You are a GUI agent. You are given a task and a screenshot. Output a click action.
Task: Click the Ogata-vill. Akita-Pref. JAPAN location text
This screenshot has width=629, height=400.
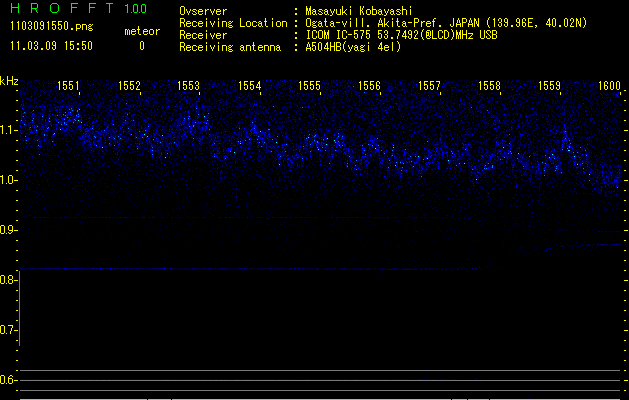coord(446,23)
